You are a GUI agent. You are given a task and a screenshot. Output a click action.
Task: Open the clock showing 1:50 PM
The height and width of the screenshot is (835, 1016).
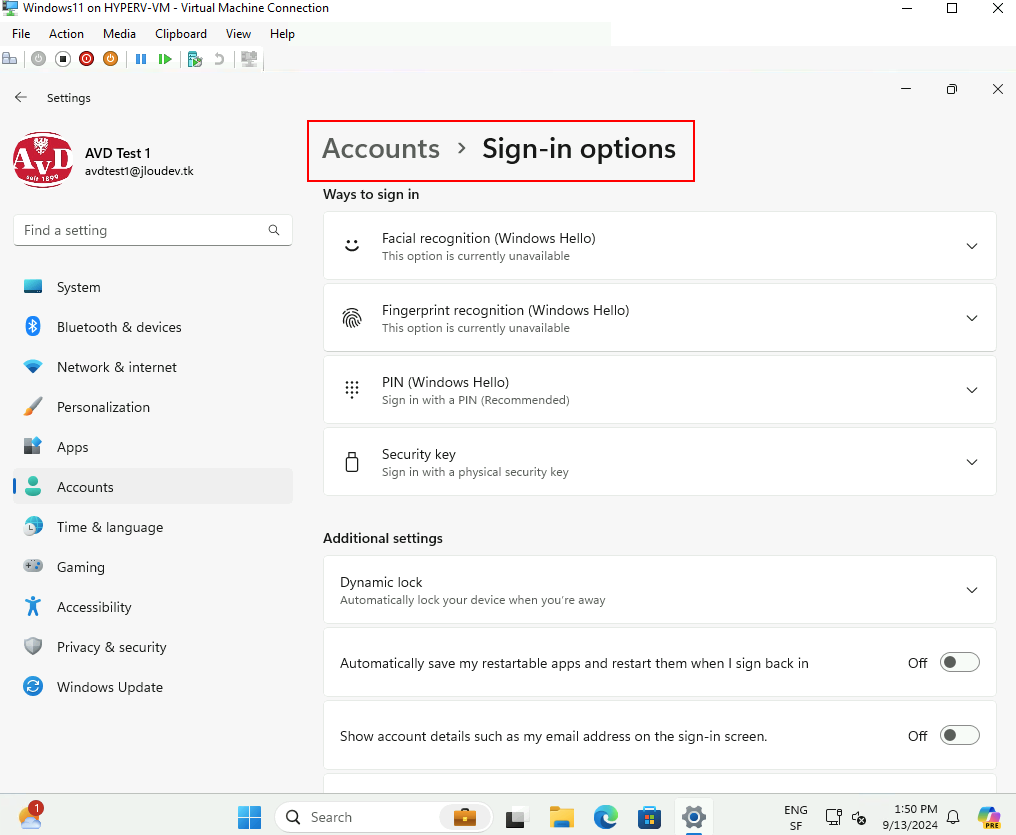910,817
